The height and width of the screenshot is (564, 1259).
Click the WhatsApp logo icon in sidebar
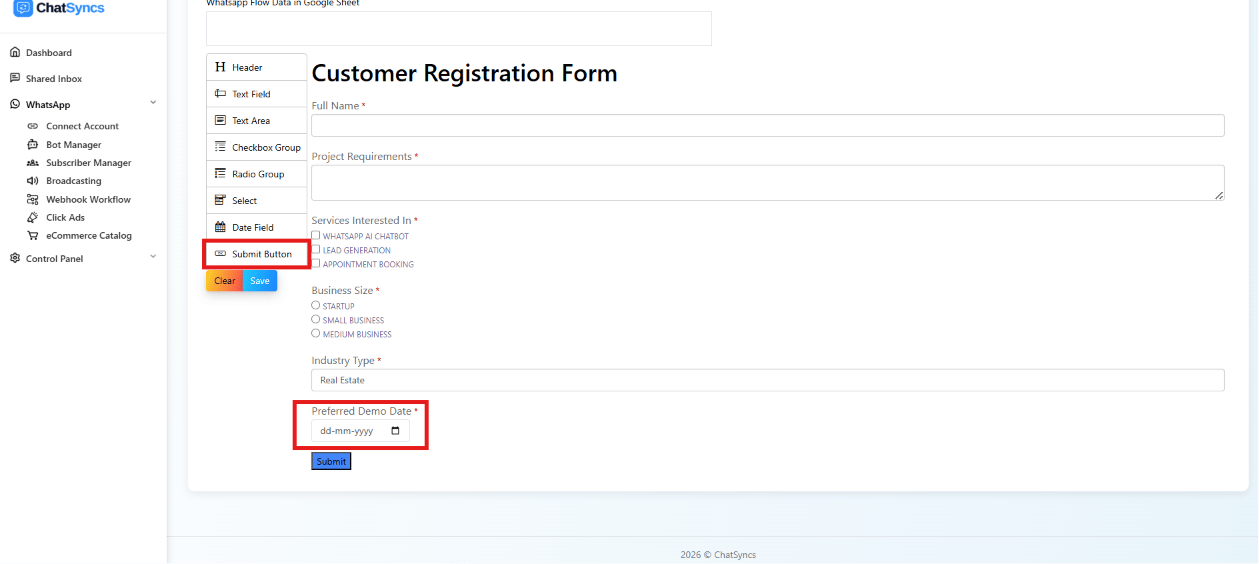point(15,104)
